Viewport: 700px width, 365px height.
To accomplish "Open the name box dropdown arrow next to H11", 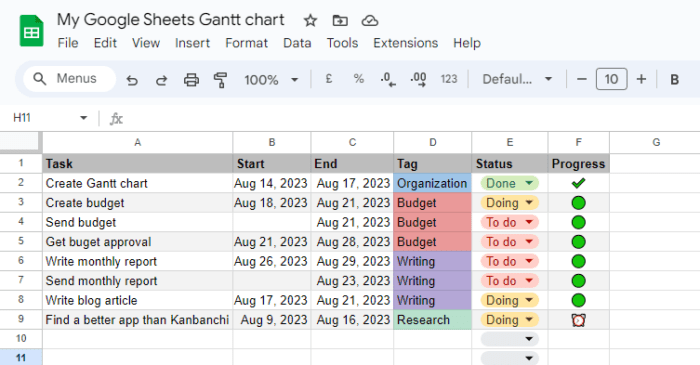I will [83, 118].
